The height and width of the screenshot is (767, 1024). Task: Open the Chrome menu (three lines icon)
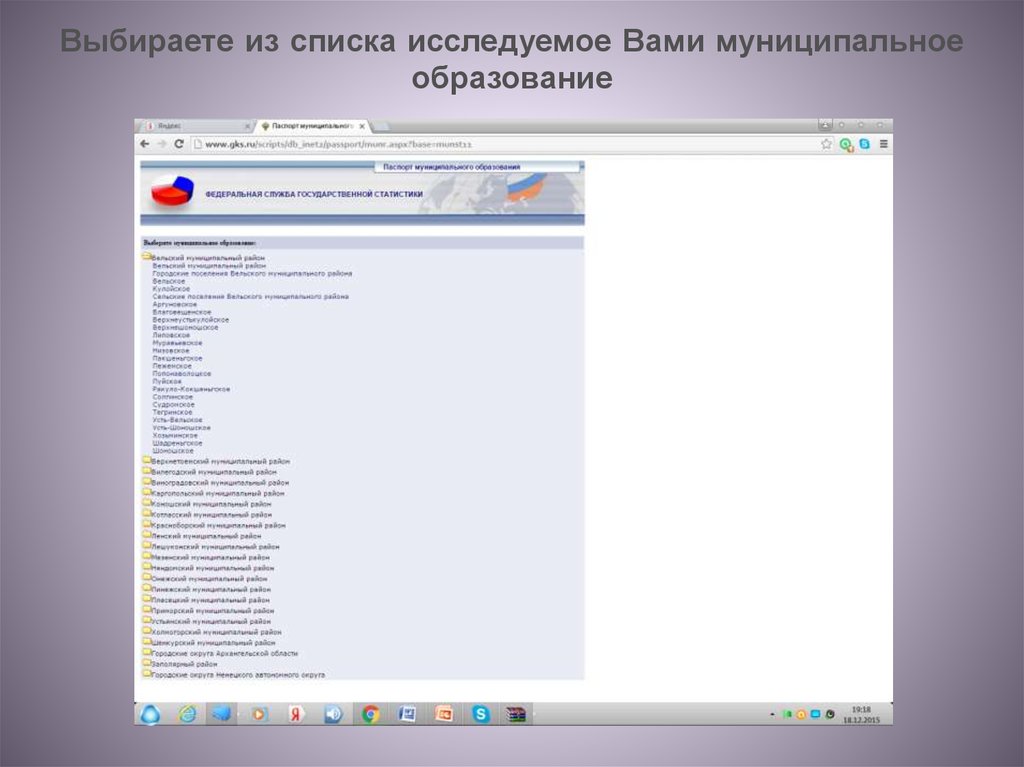pyautogui.click(x=884, y=144)
